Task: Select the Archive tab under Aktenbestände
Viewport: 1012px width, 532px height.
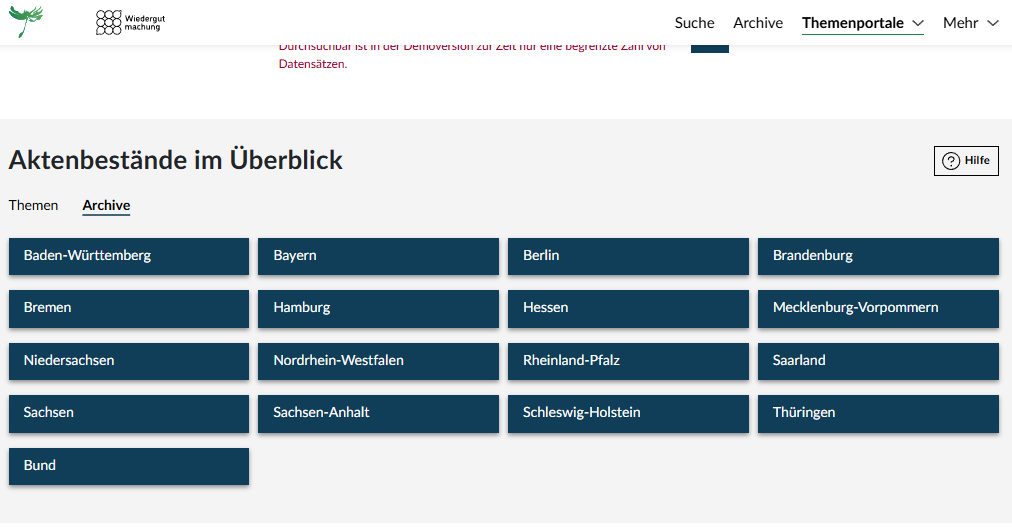Action: click(106, 205)
